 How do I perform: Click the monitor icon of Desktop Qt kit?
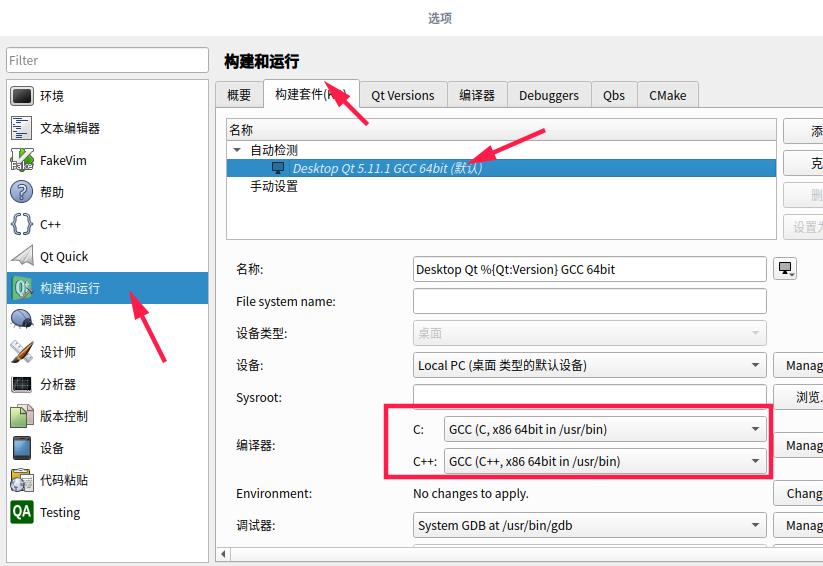278,168
